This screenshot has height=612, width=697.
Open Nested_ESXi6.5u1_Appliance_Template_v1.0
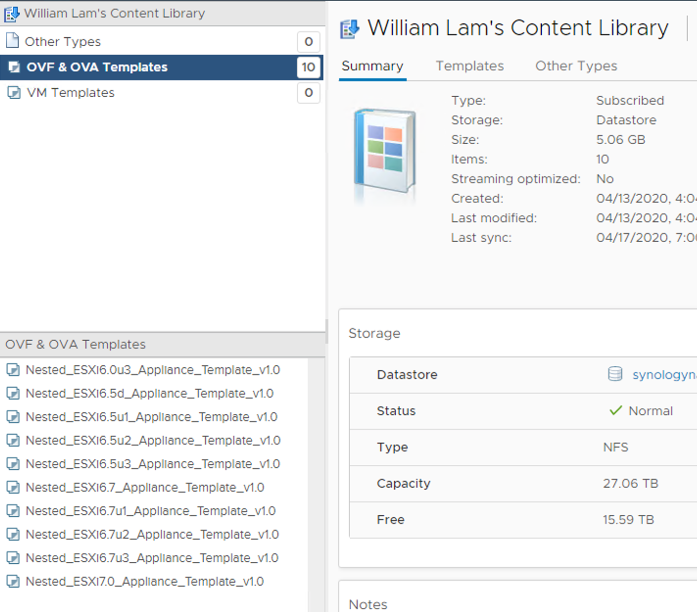point(152,417)
